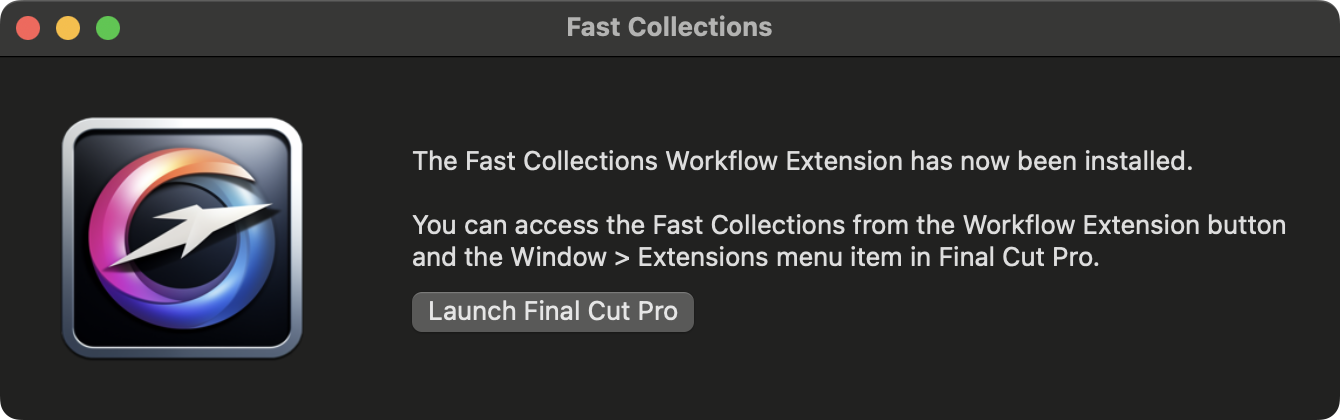Image resolution: width=1340 pixels, height=420 pixels.
Task: Close the window with the red button
Action: pos(28,28)
